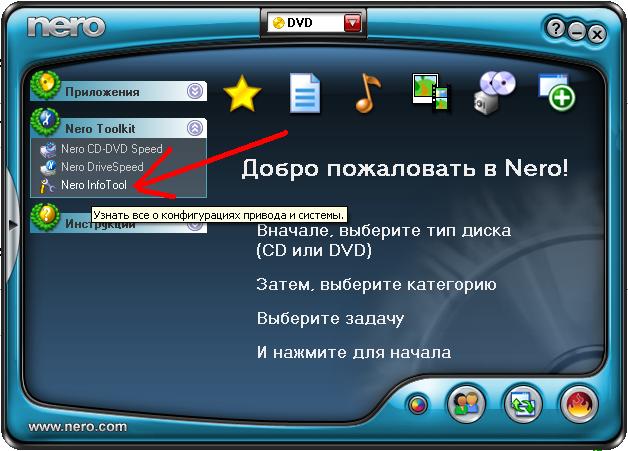Click the Выберите задачу text
The image size is (628, 451).
point(330,319)
